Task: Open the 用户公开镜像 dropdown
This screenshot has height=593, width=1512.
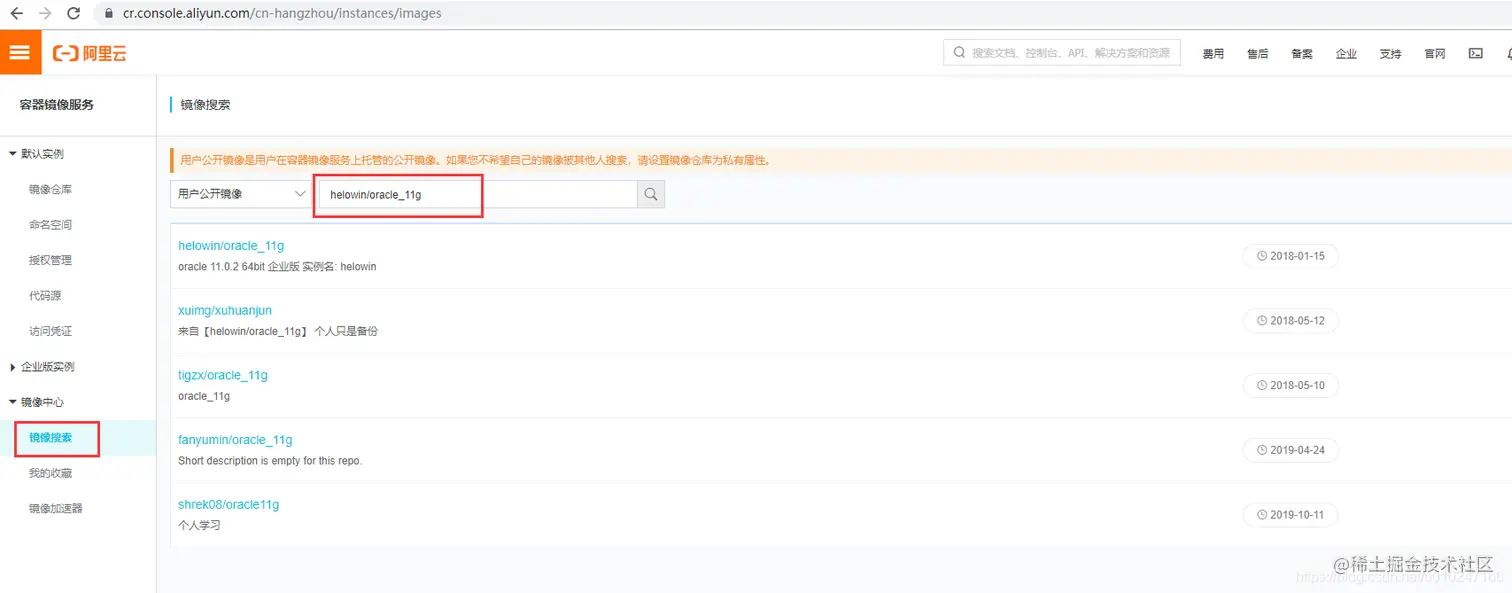Action: click(x=241, y=194)
